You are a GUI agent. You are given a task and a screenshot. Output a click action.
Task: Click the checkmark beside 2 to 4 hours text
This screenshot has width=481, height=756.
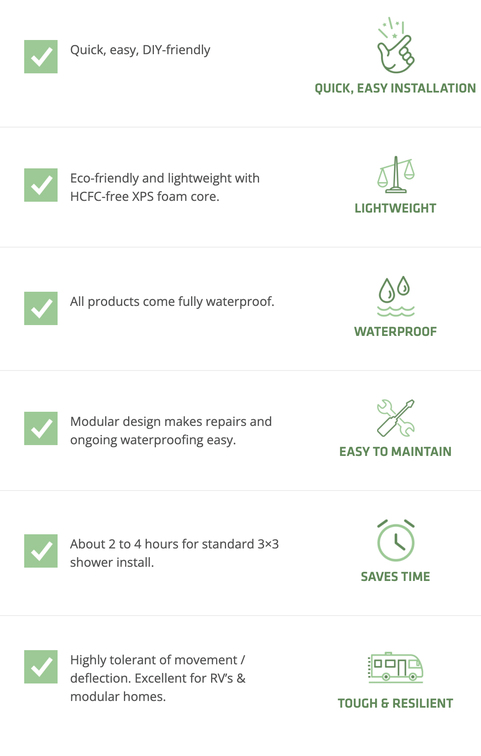coord(41,551)
